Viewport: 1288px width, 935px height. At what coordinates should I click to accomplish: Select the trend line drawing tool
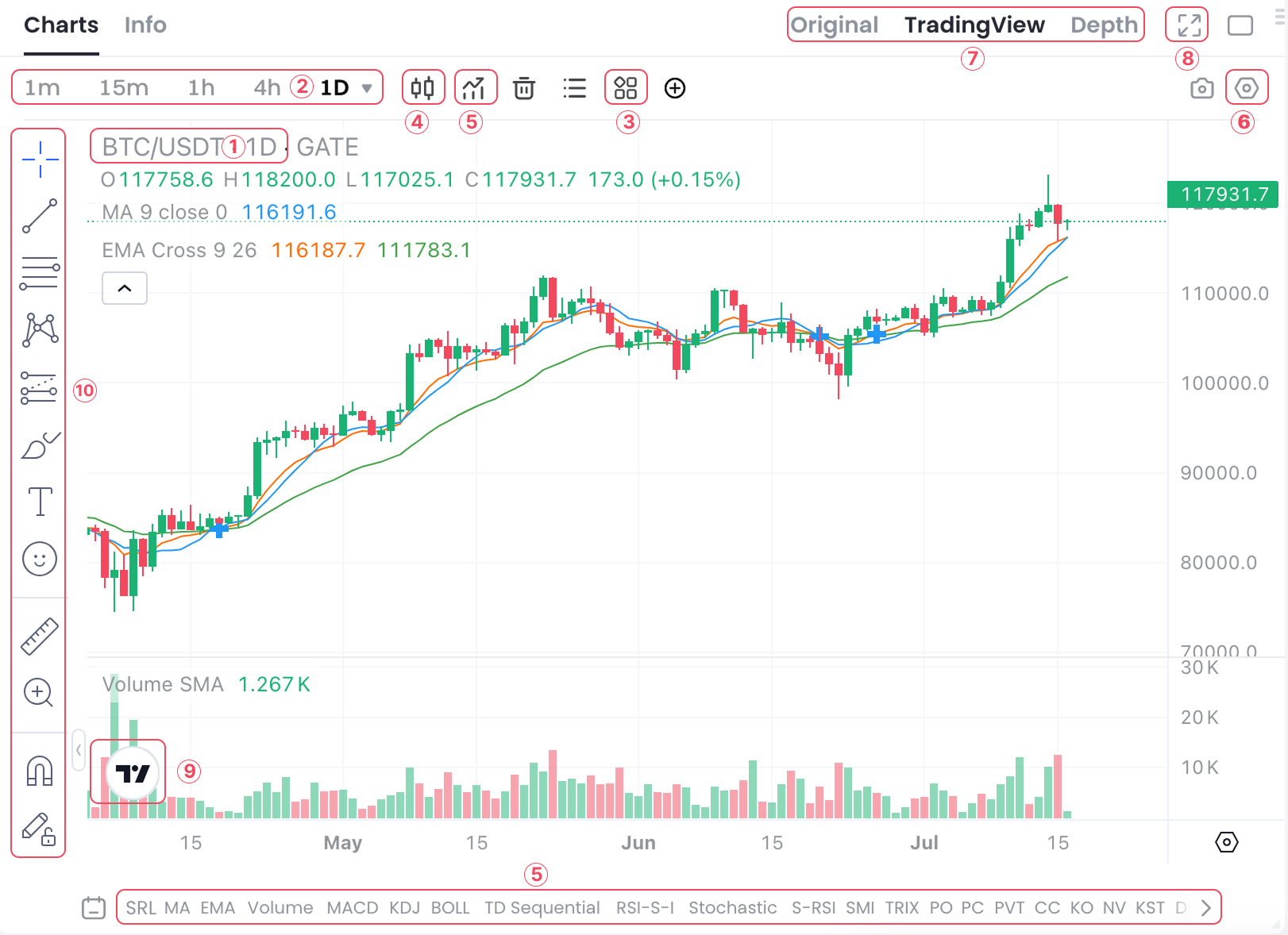tap(40, 216)
